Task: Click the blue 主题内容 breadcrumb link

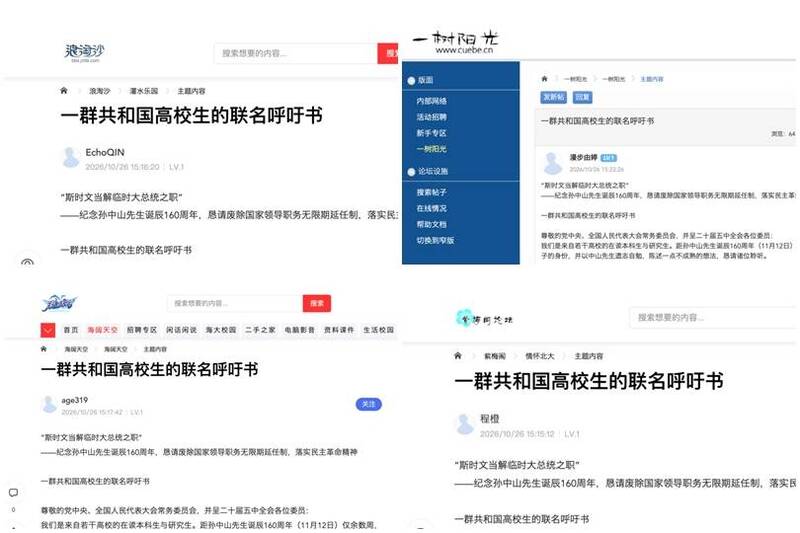Action: pyautogui.click(x=652, y=79)
